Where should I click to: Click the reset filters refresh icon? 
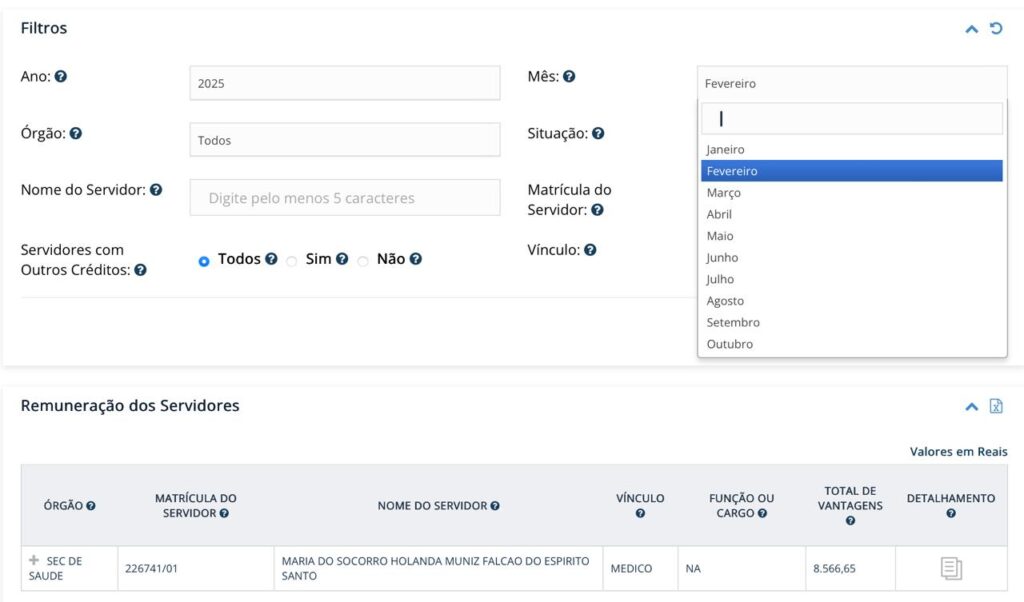click(996, 29)
